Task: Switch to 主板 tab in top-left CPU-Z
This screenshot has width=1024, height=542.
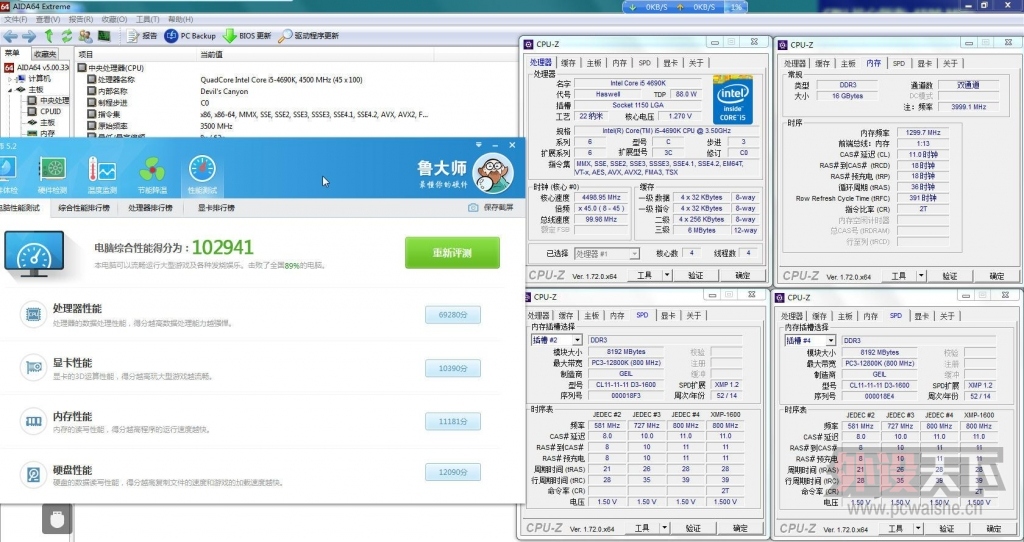Action: pos(594,63)
